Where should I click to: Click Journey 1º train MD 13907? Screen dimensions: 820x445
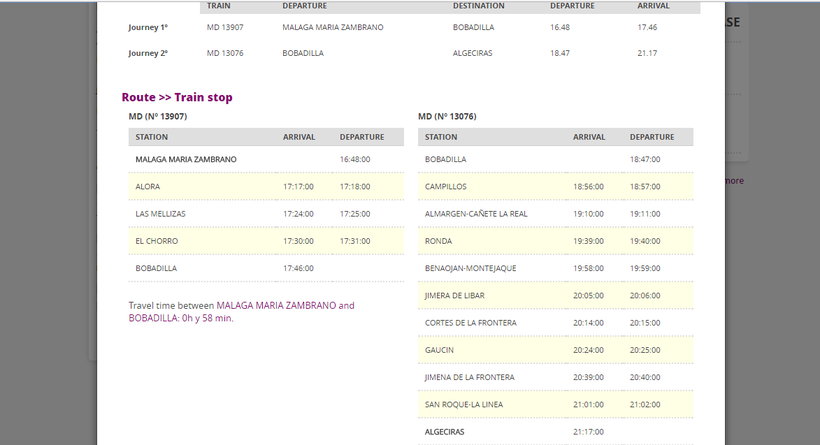227,27
